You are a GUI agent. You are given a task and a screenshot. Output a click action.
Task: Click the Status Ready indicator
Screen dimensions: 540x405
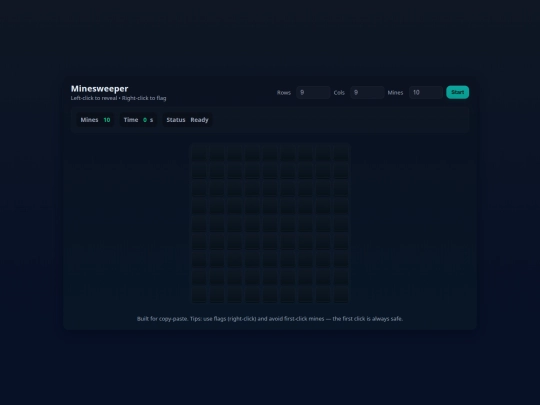click(x=187, y=120)
